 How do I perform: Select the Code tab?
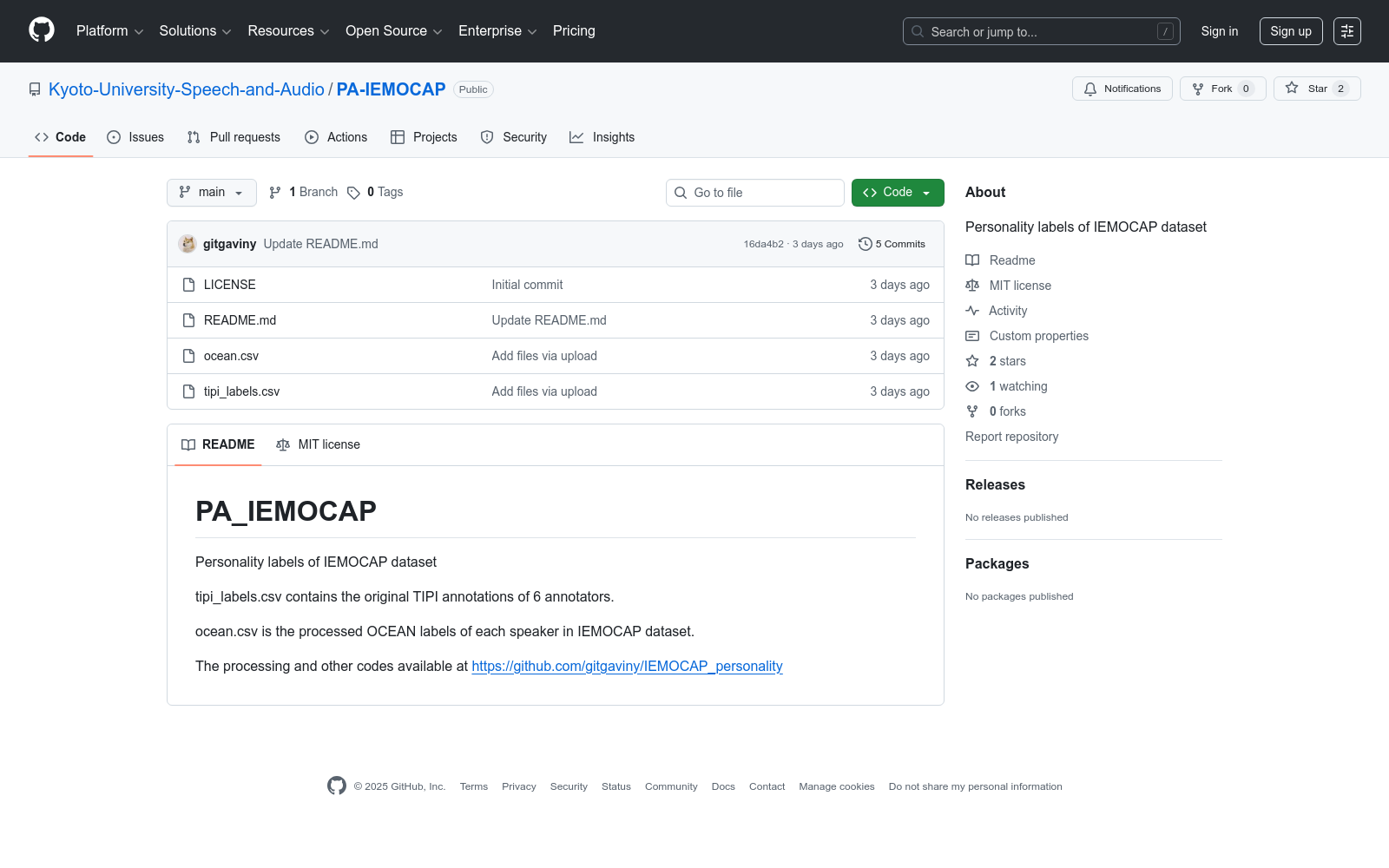click(x=61, y=137)
